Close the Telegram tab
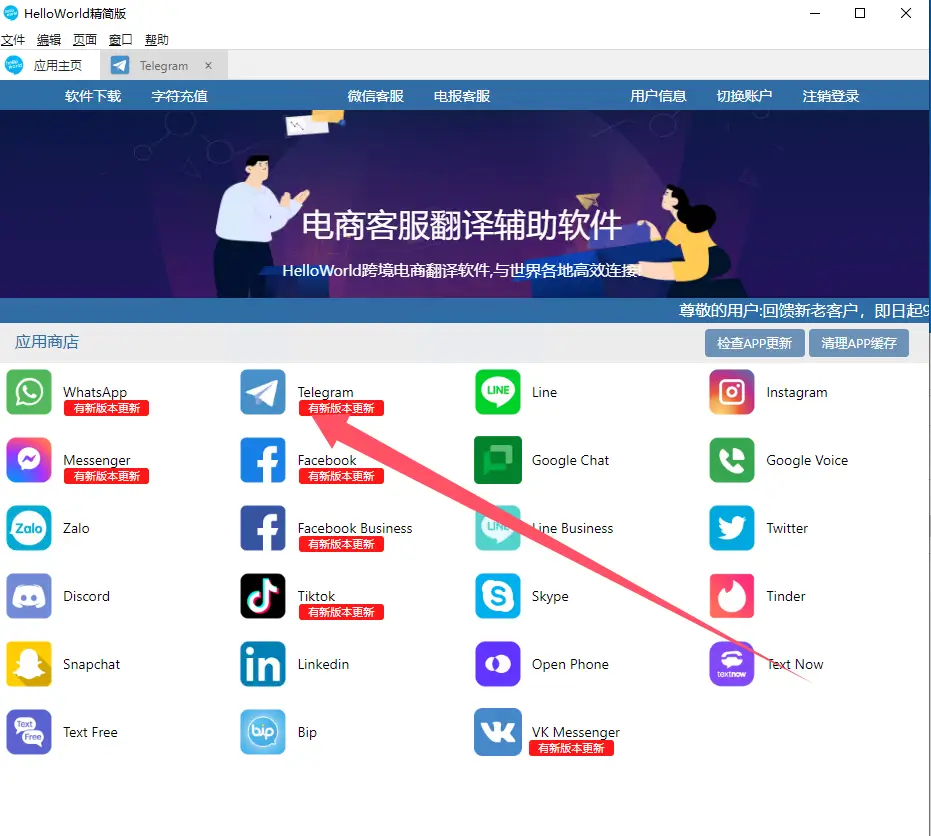931x836 pixels. (x=208, y=65)
